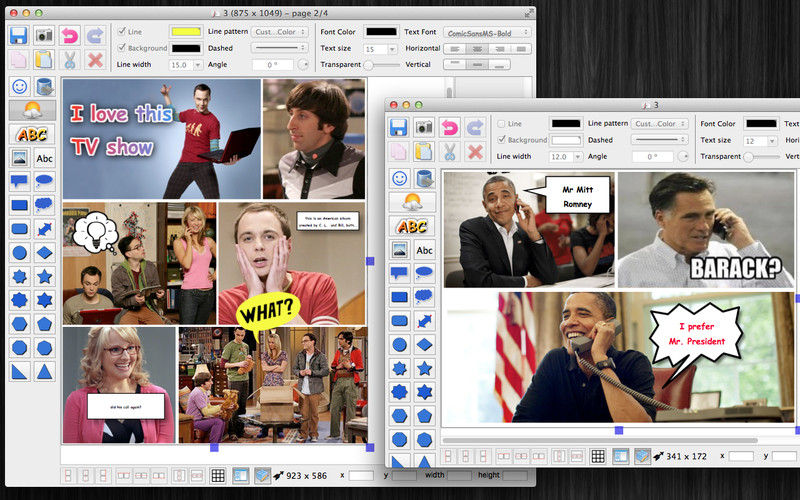Open Dashed style dropdown in back window

point(280,47)
